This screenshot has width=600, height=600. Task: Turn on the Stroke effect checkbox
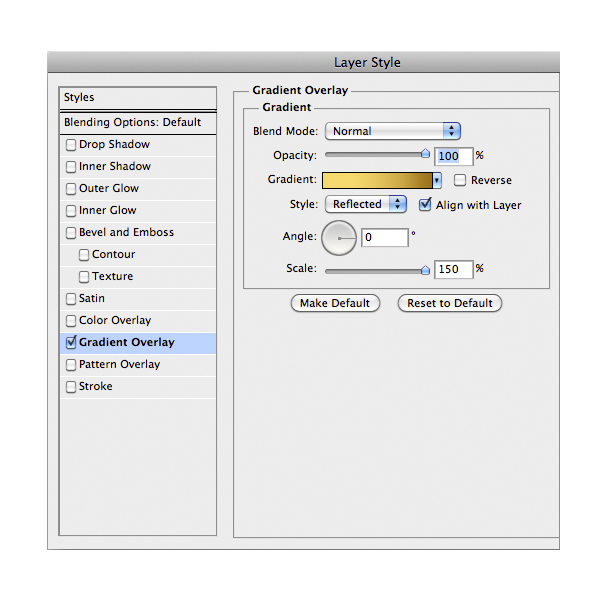tap(71, 387)
